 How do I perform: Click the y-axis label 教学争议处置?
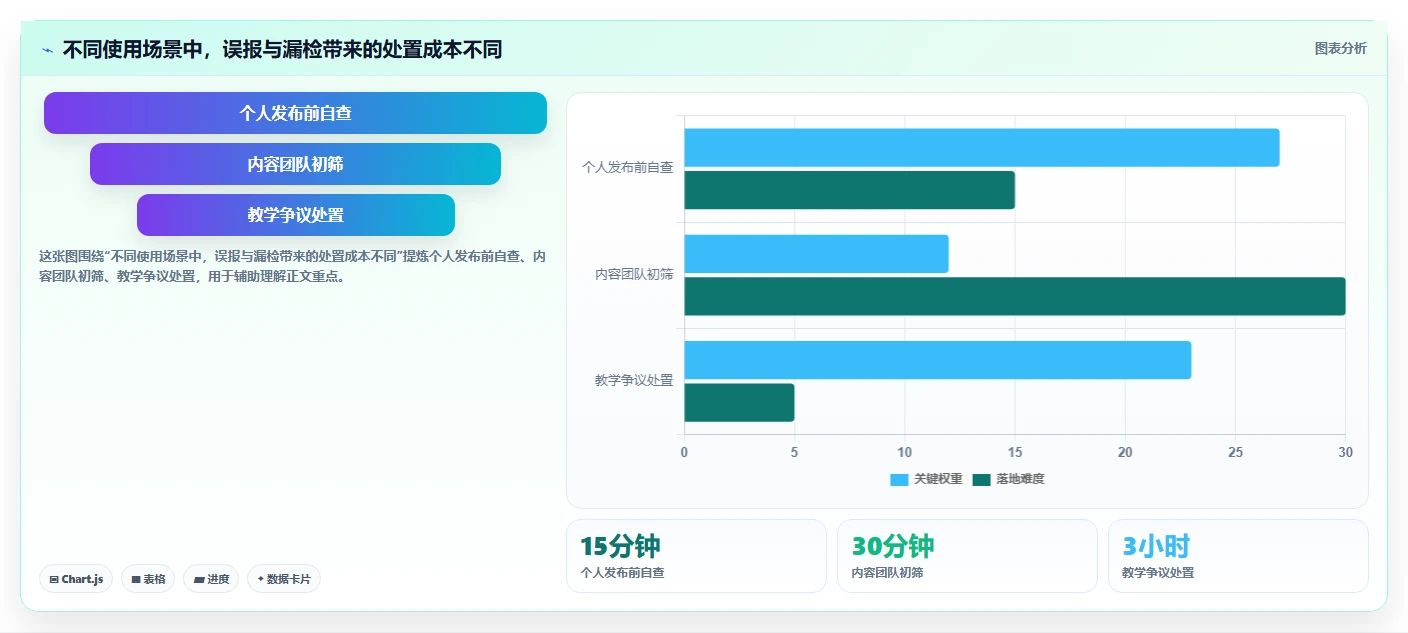coord(634,380)
